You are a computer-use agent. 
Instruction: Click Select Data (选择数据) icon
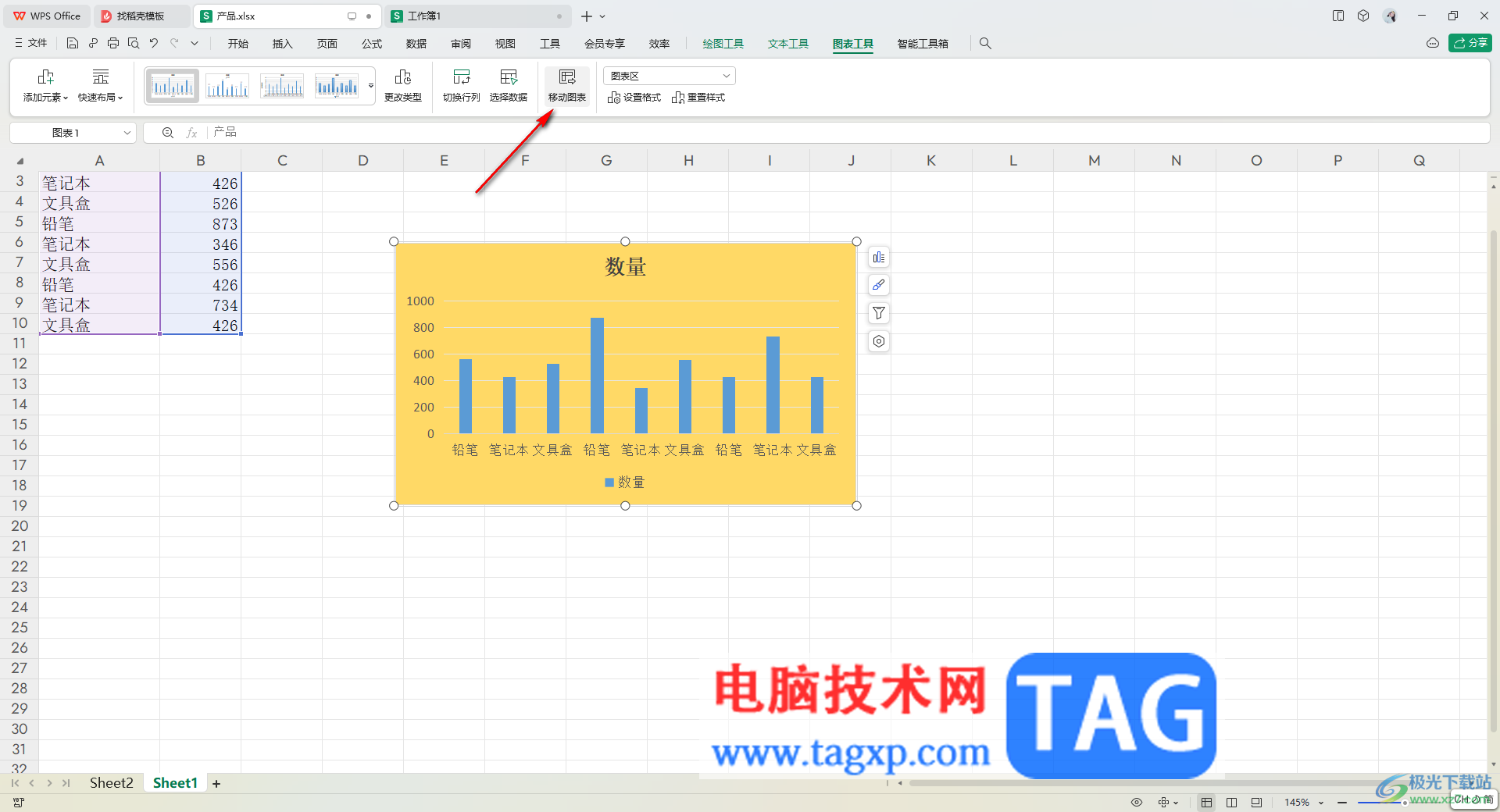click(509, 77)
